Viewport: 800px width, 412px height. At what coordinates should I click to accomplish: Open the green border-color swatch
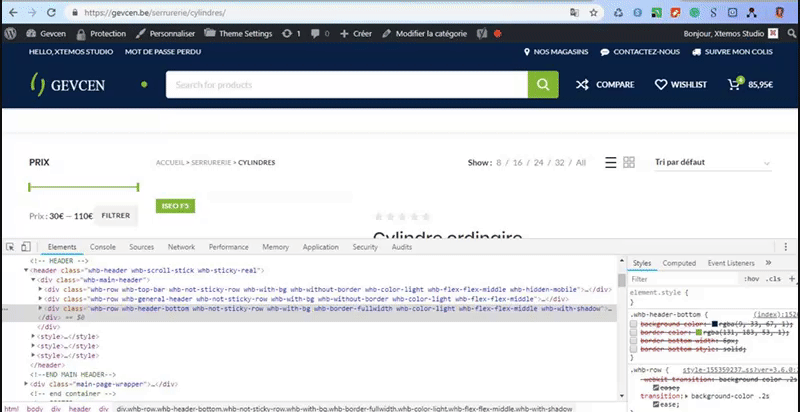(x=698, y=332)
